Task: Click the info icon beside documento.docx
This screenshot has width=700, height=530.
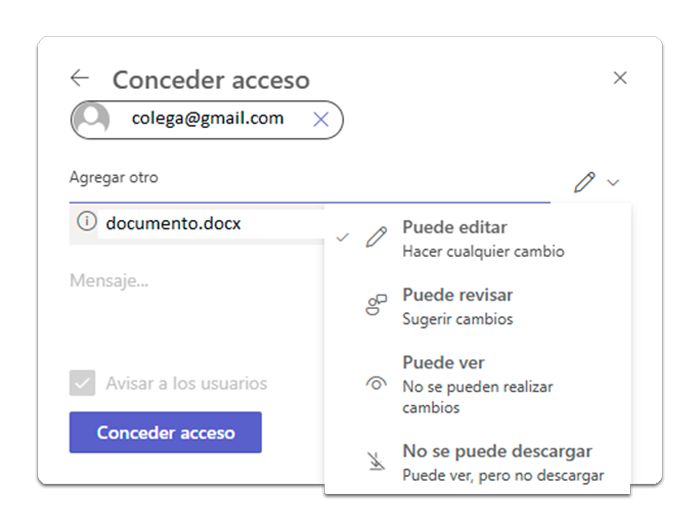Action: 86,222
